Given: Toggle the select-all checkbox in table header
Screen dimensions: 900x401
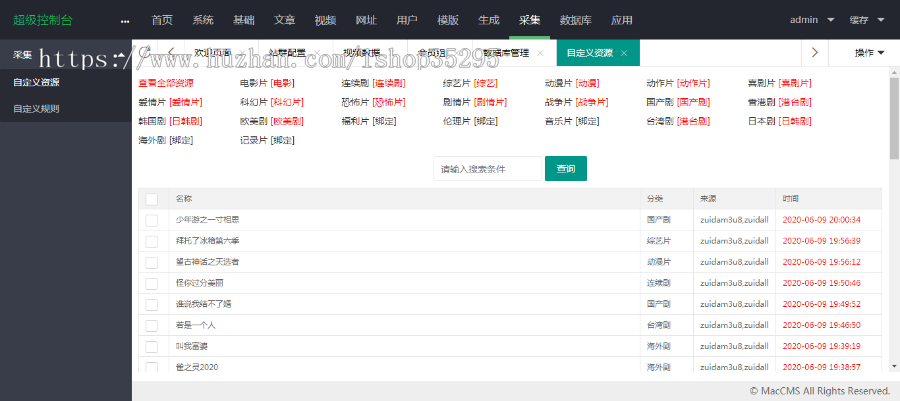Looking at the screenshot, I should 152,199.
